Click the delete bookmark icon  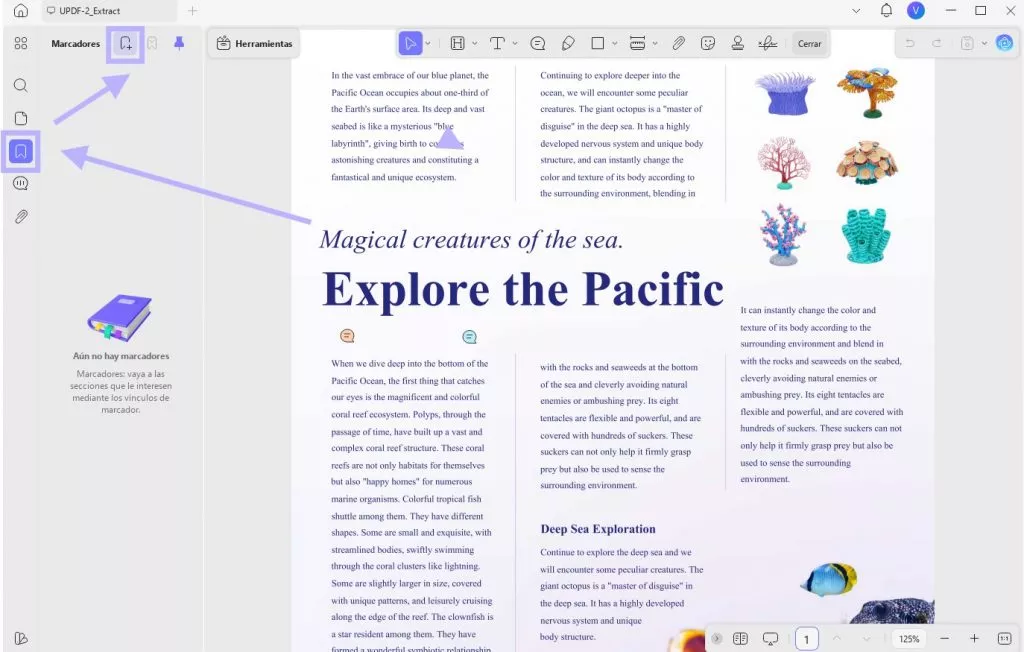tap(152, 43)
